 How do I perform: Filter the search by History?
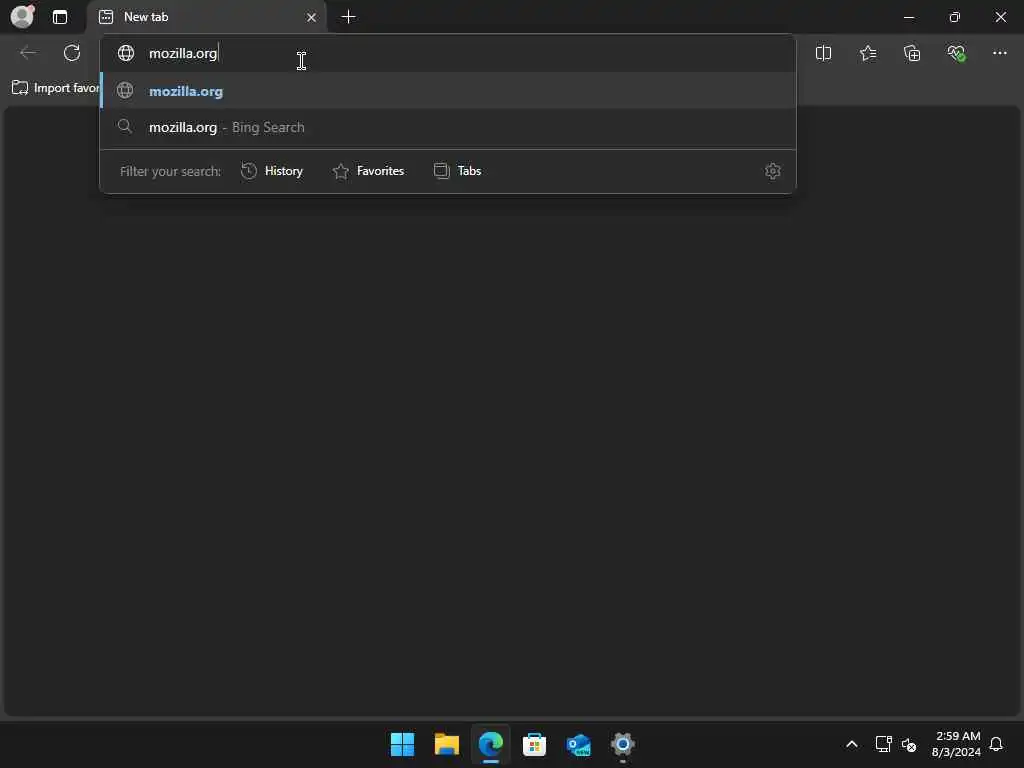point(272,171)
